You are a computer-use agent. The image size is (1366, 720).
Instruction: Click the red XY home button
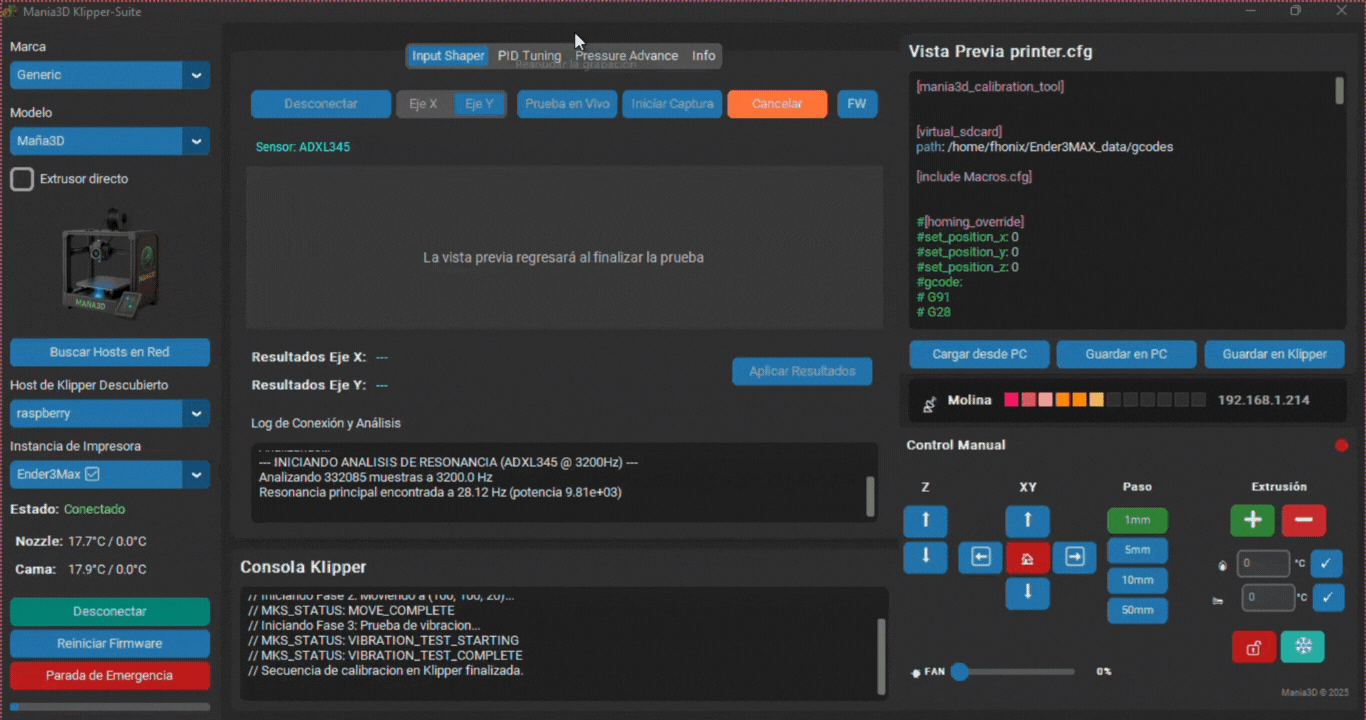tap(1028, 558)
